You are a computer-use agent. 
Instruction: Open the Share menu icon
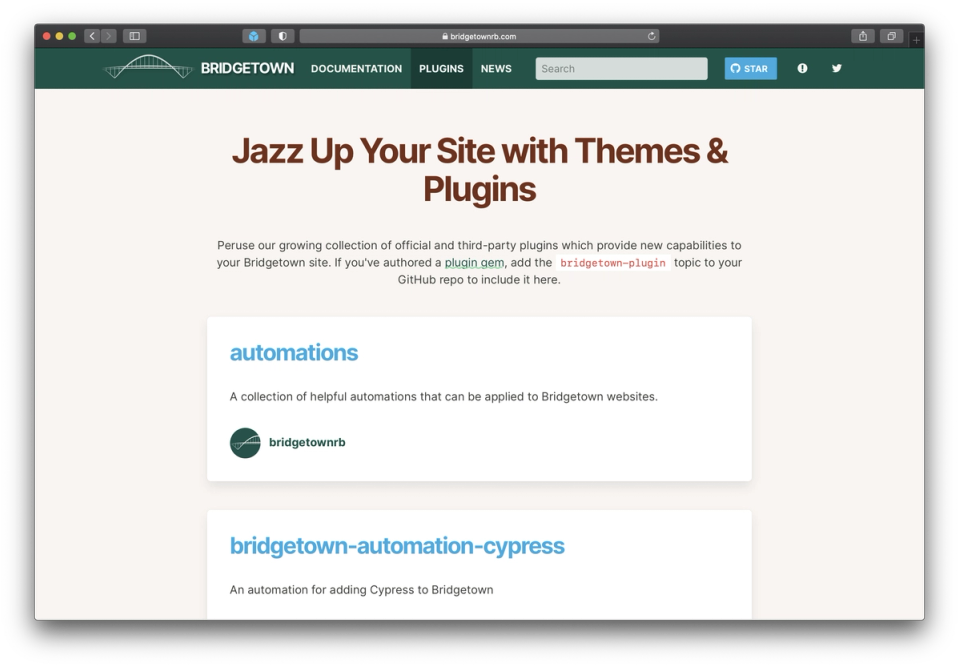click(x=863, y=36)
